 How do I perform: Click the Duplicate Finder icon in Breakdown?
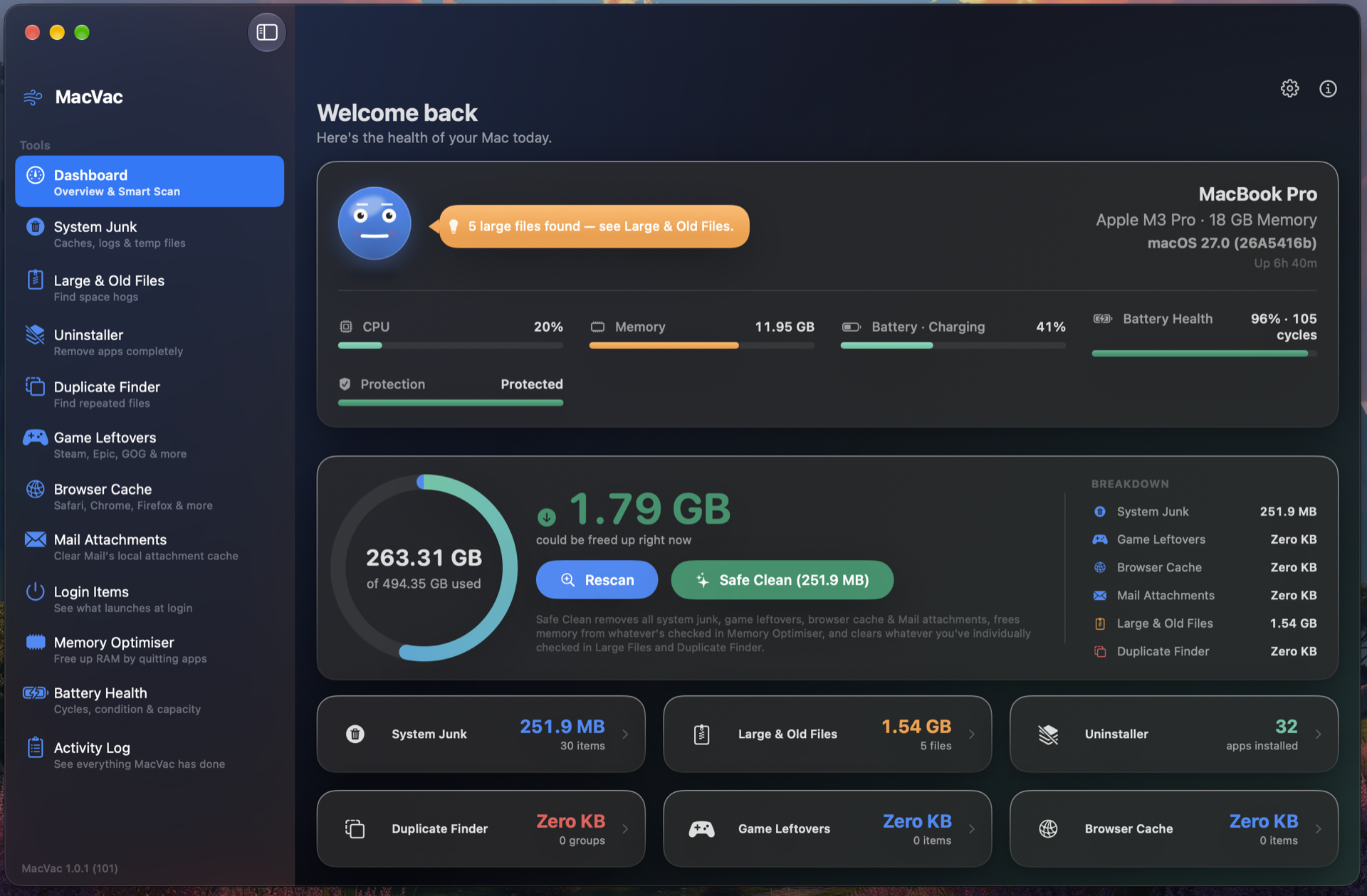pyautogui.click(x=1100, y=651)
